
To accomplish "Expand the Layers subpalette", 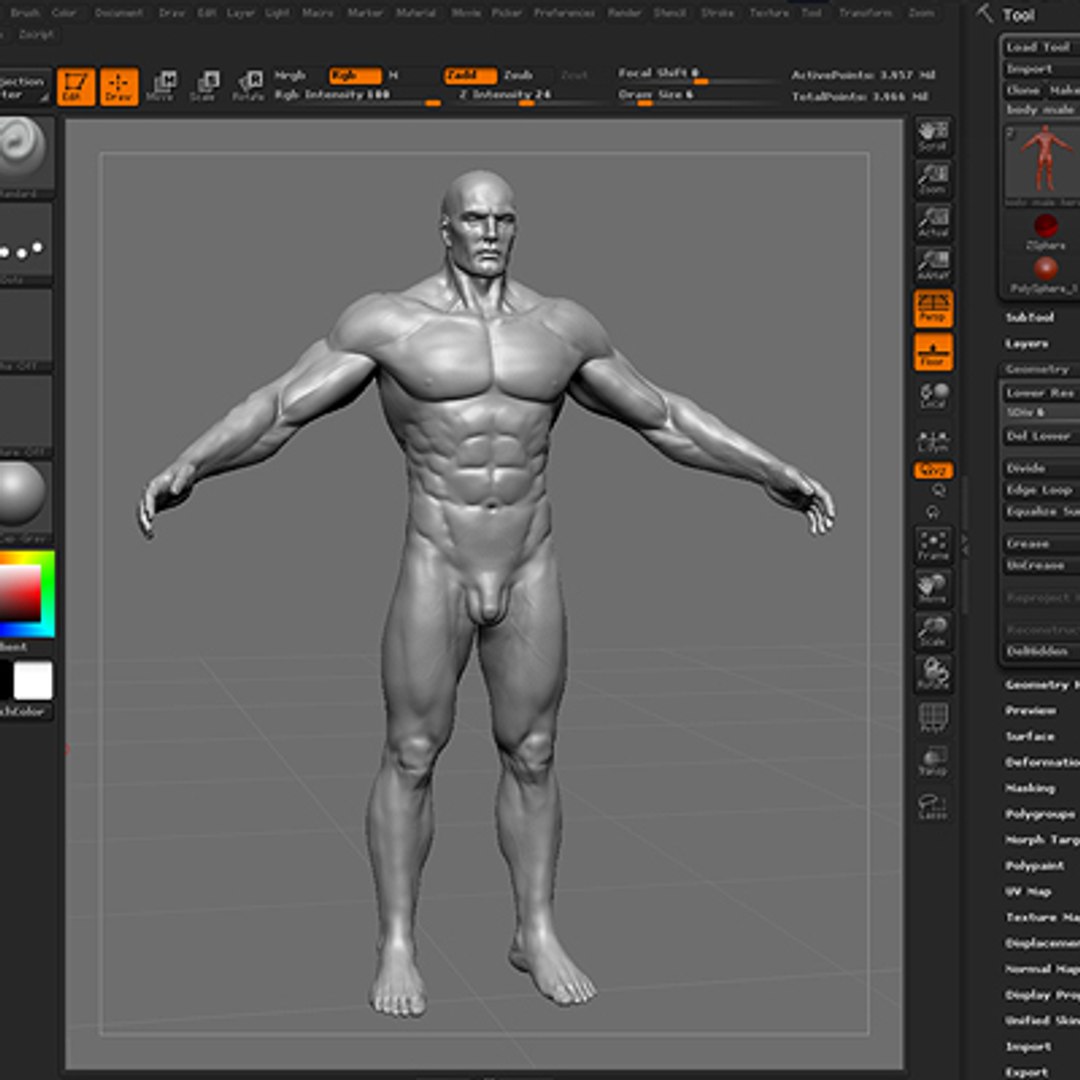I will [1026, 344].
